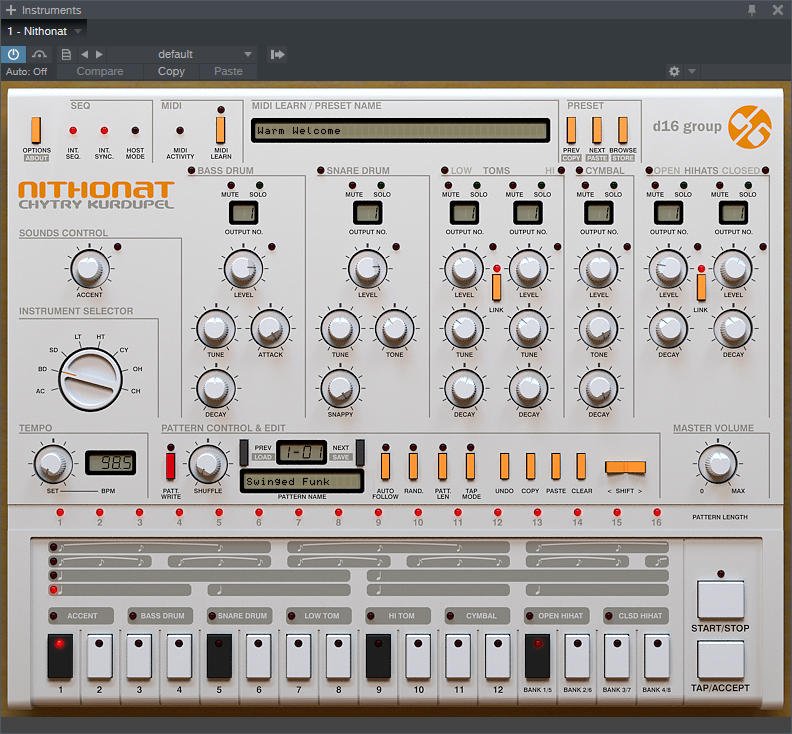Click the Copy button in the toolbar

tap(171, 71)
